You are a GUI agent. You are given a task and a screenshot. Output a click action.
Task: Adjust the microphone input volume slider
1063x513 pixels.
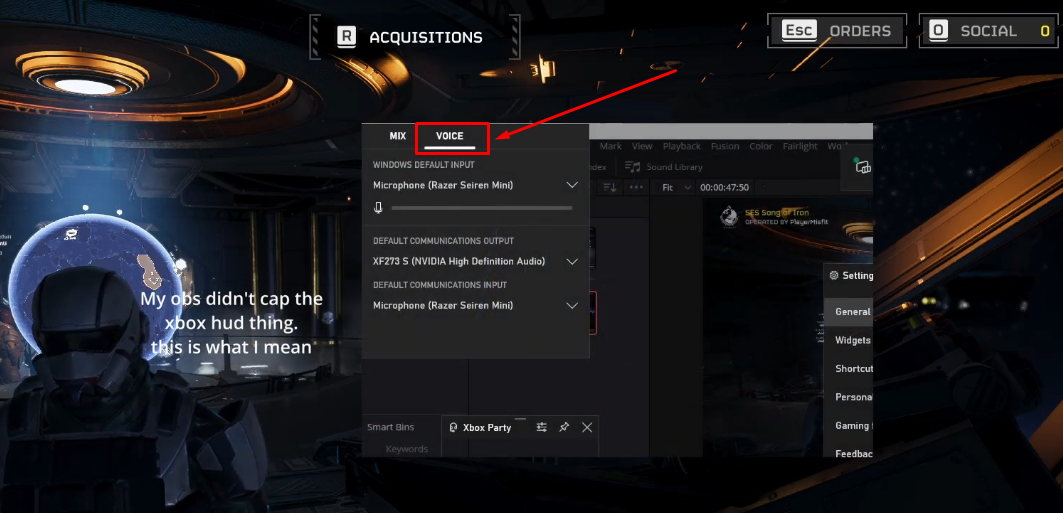482,208
